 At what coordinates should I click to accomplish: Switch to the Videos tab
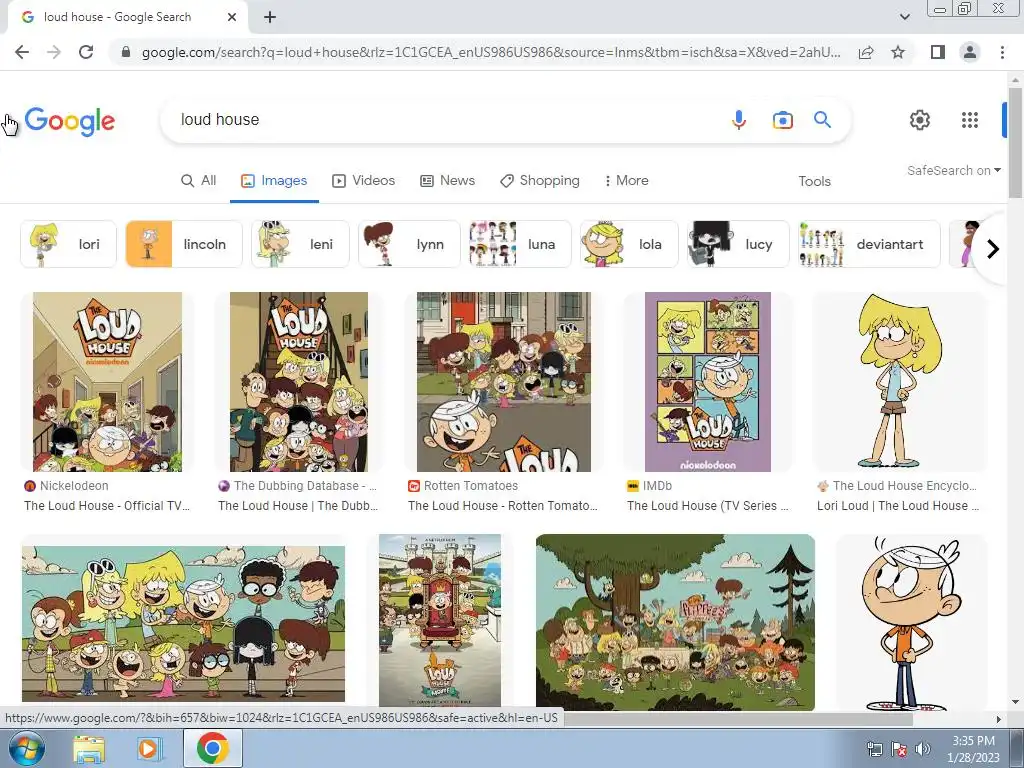(x=364, y=181)
